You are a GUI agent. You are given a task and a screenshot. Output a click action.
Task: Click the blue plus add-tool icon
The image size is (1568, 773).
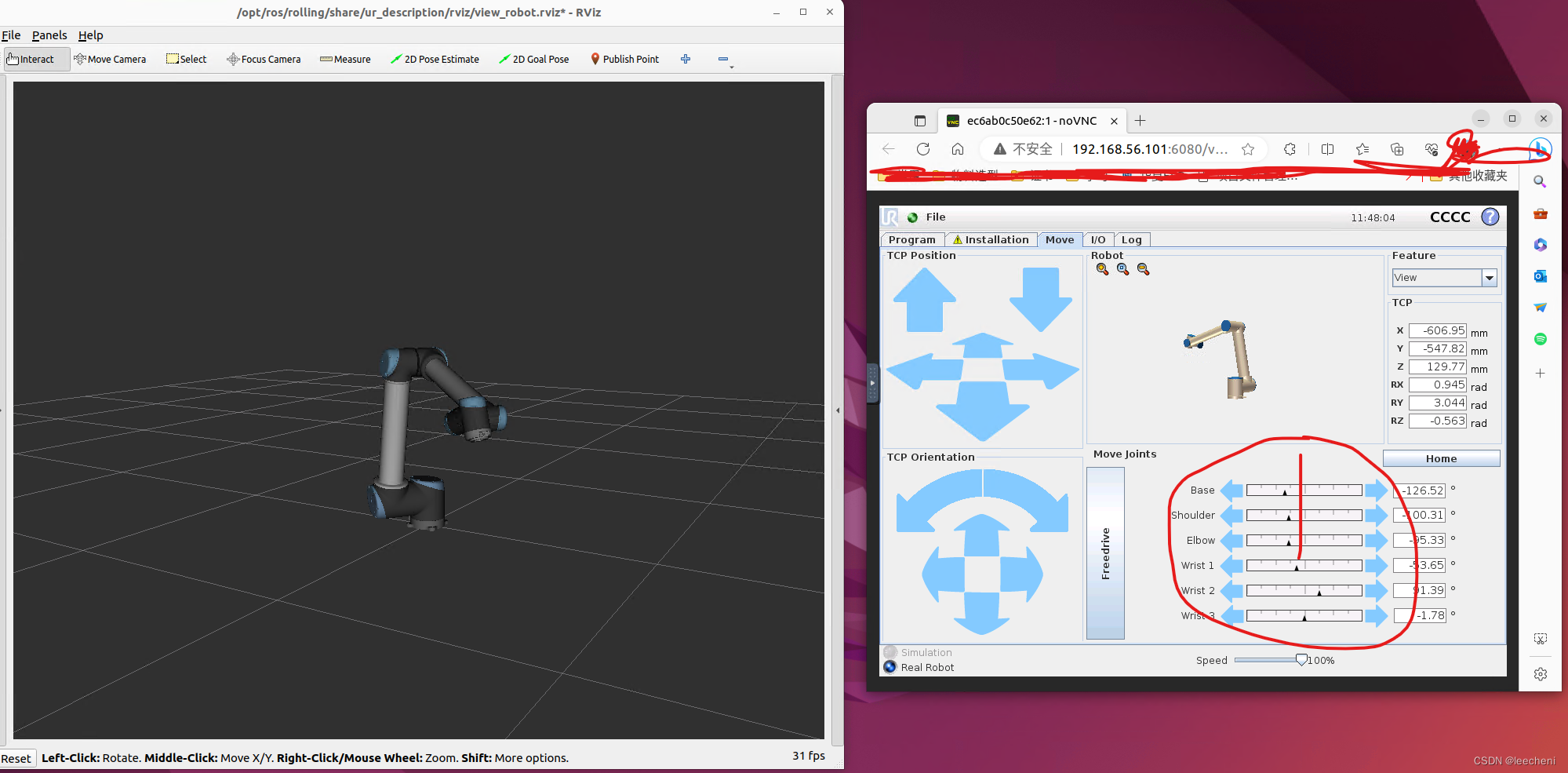coord(686,59)
